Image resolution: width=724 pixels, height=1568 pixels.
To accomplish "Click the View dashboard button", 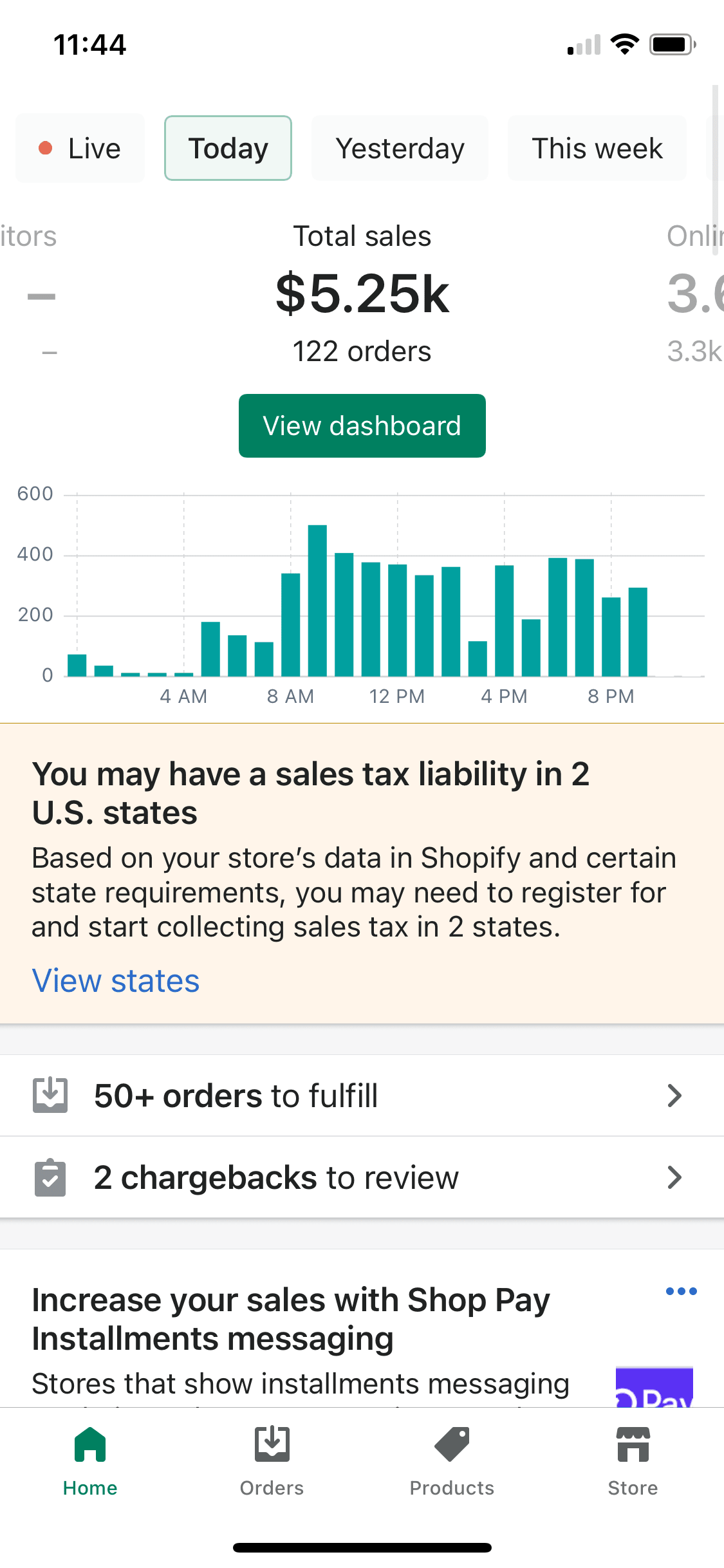I will [362, 425].
